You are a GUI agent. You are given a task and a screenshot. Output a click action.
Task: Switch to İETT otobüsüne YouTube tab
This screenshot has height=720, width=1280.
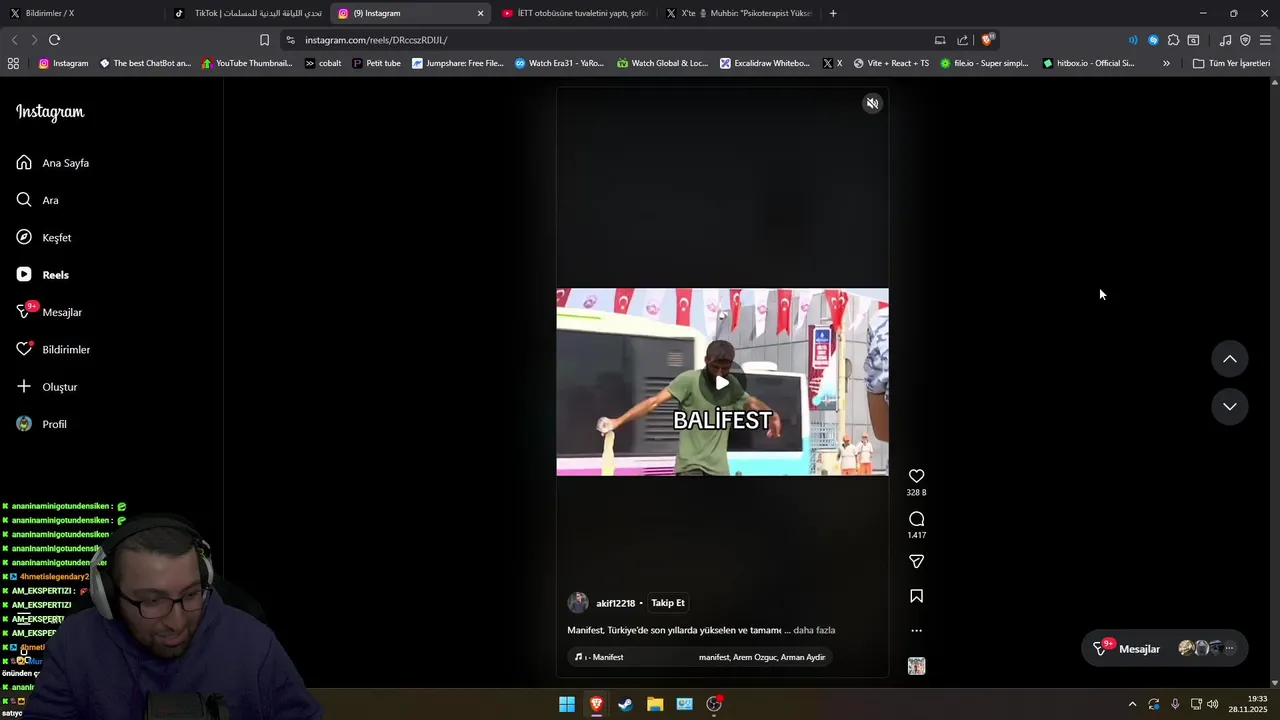coord(575,13)
